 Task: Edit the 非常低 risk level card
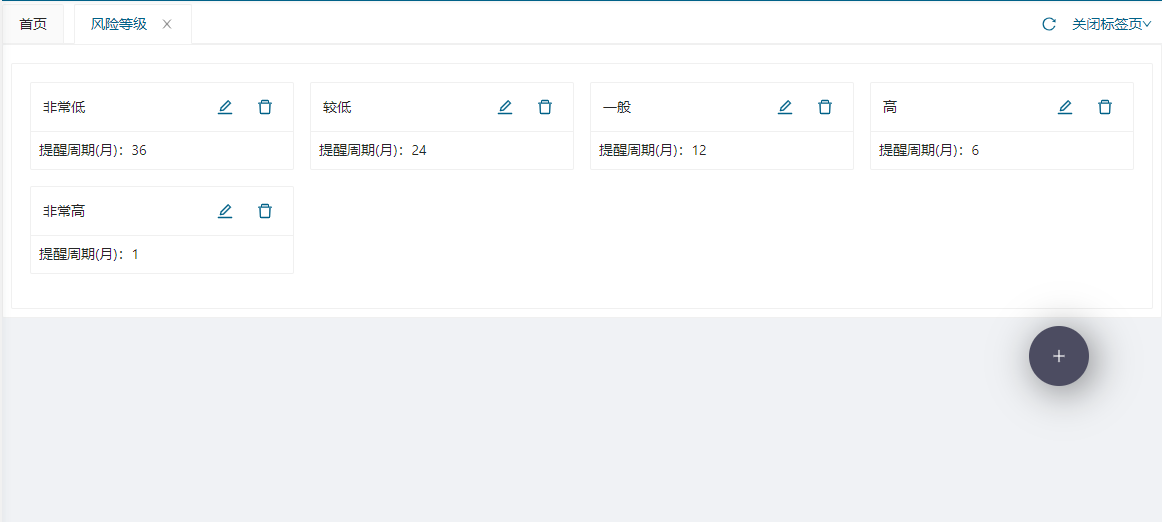click(225, 107)
